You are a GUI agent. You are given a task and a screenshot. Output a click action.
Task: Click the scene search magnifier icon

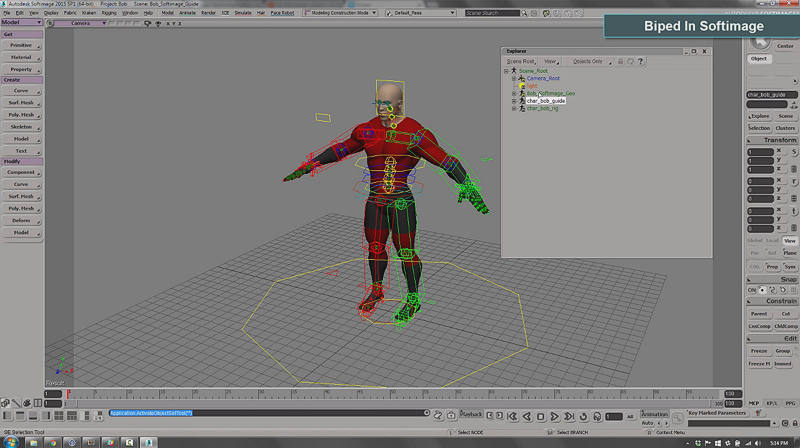click(x=524, y=13)
